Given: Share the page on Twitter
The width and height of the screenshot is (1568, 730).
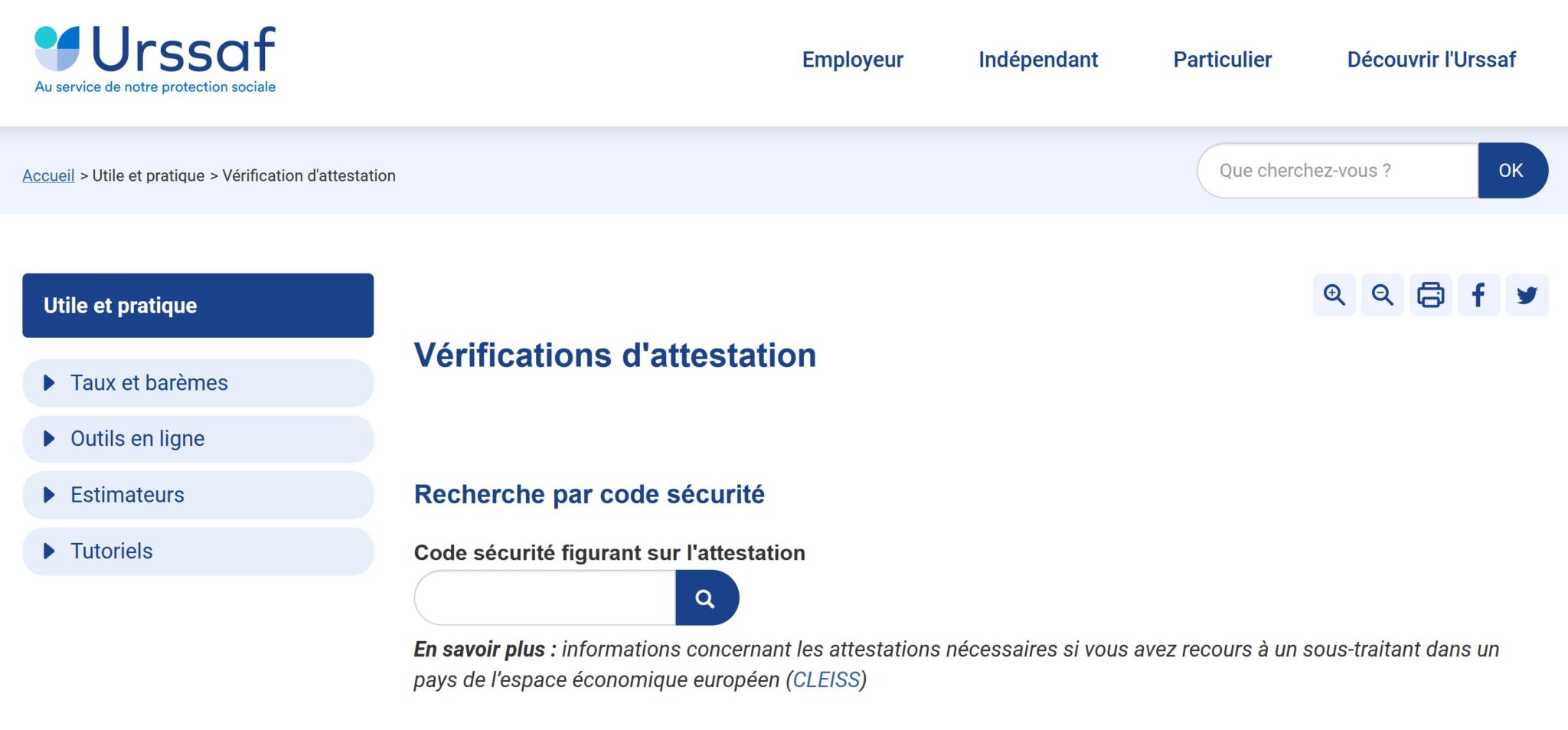Looking at the screenshot, I should [1527, 295].
